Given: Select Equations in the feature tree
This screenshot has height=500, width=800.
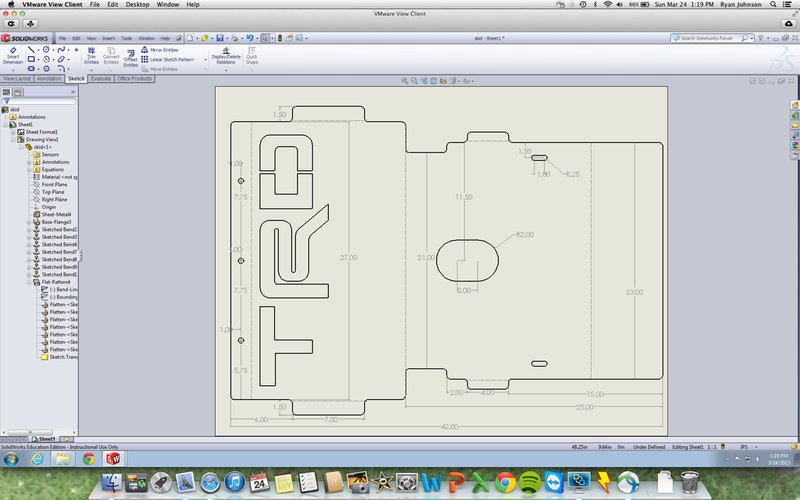Looking at the screenshot, I should pos(49,170).
